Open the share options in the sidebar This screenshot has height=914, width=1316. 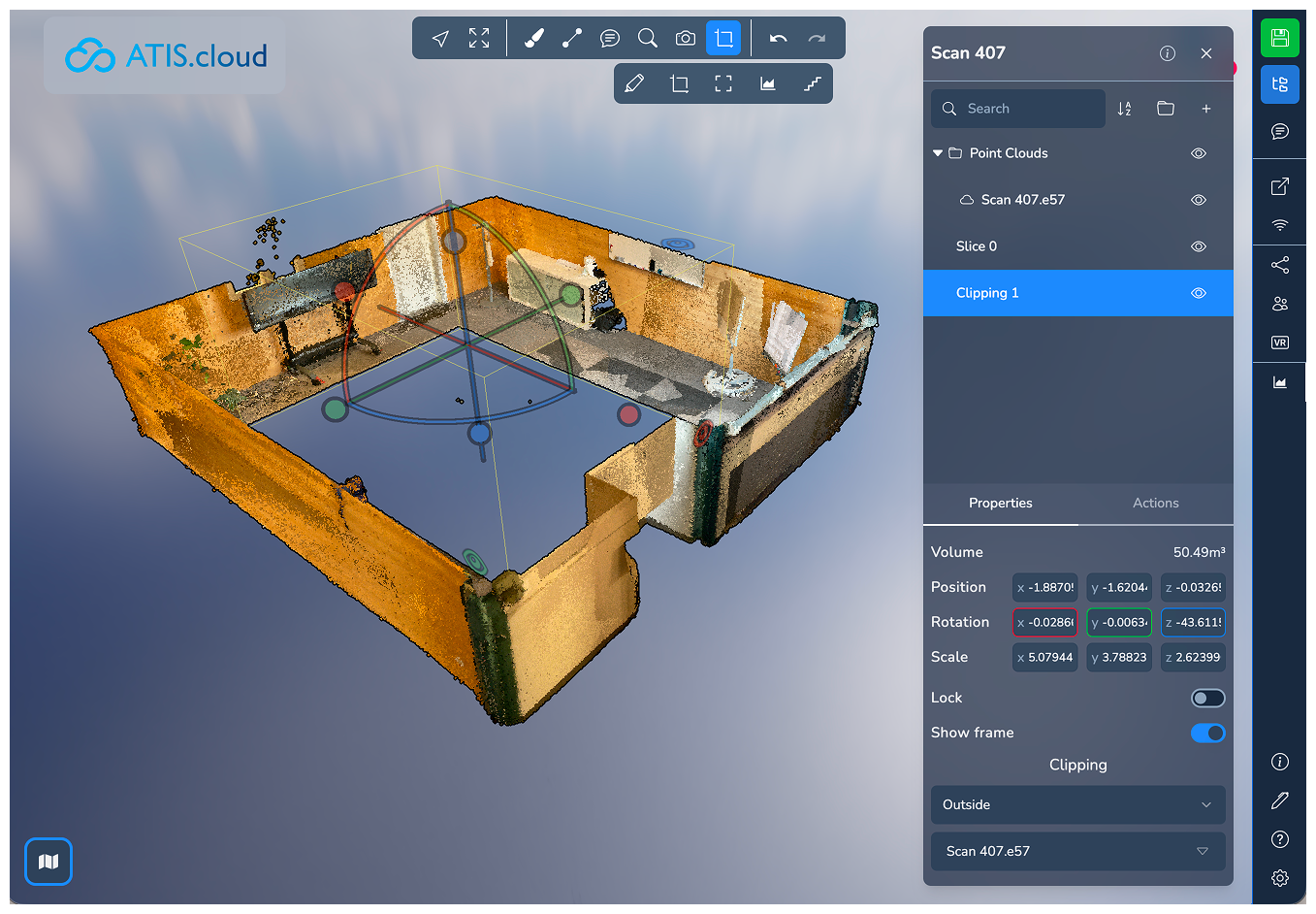(x=1279, y=264)
